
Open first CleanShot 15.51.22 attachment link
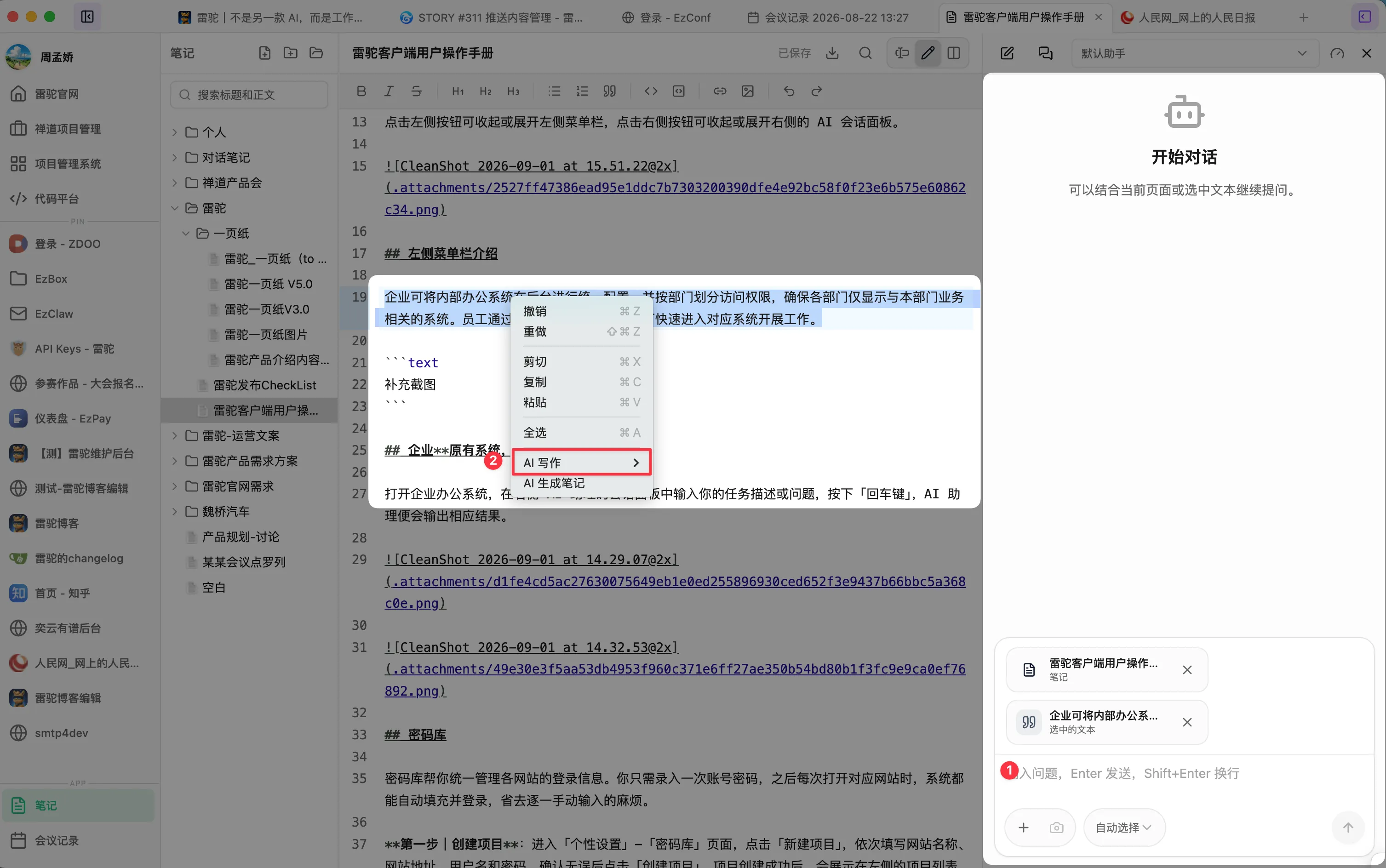[x=675, y=188]
